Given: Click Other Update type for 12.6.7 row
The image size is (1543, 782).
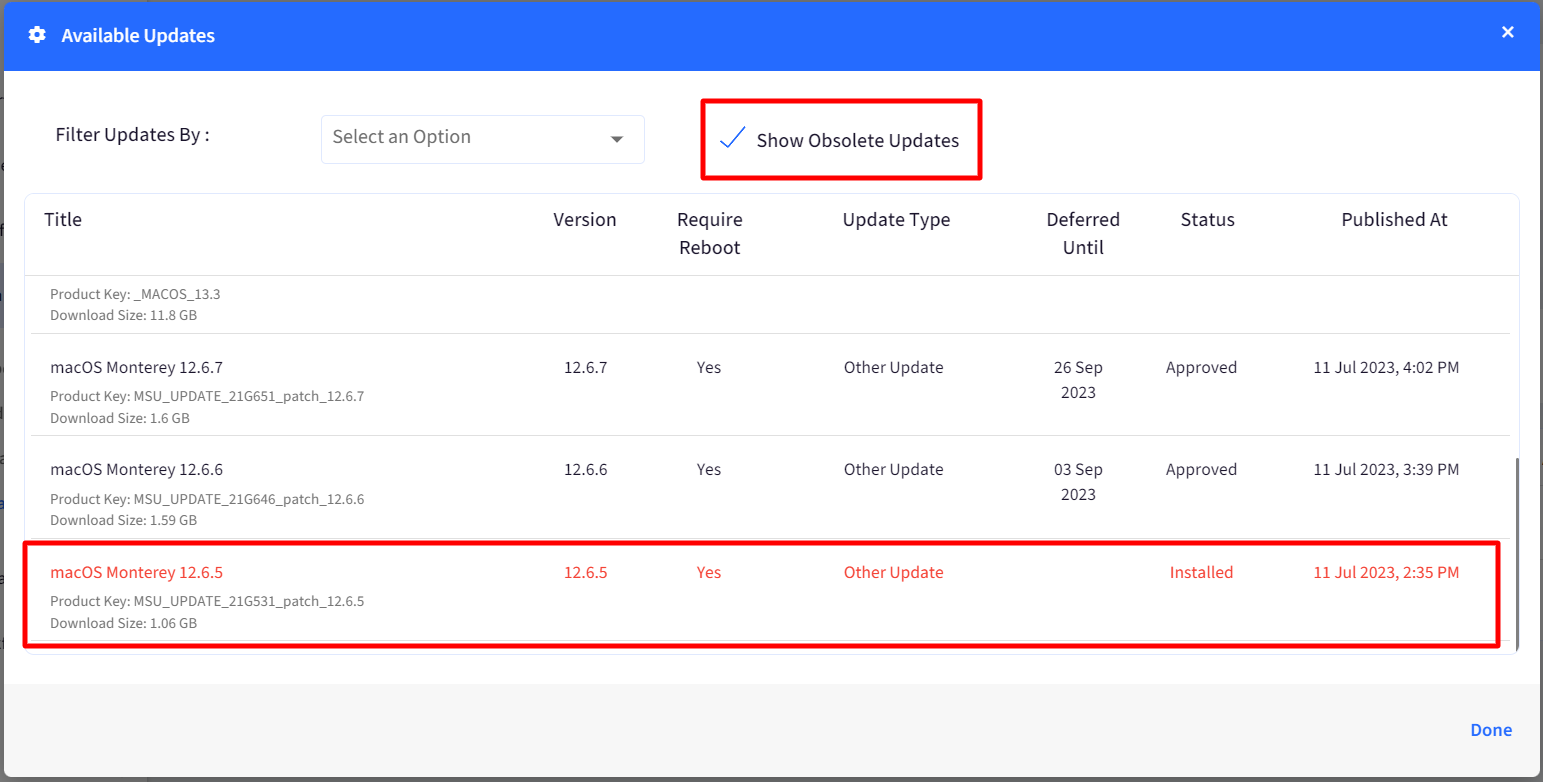Looking at the screenshot, I should [x=893, y=367].
